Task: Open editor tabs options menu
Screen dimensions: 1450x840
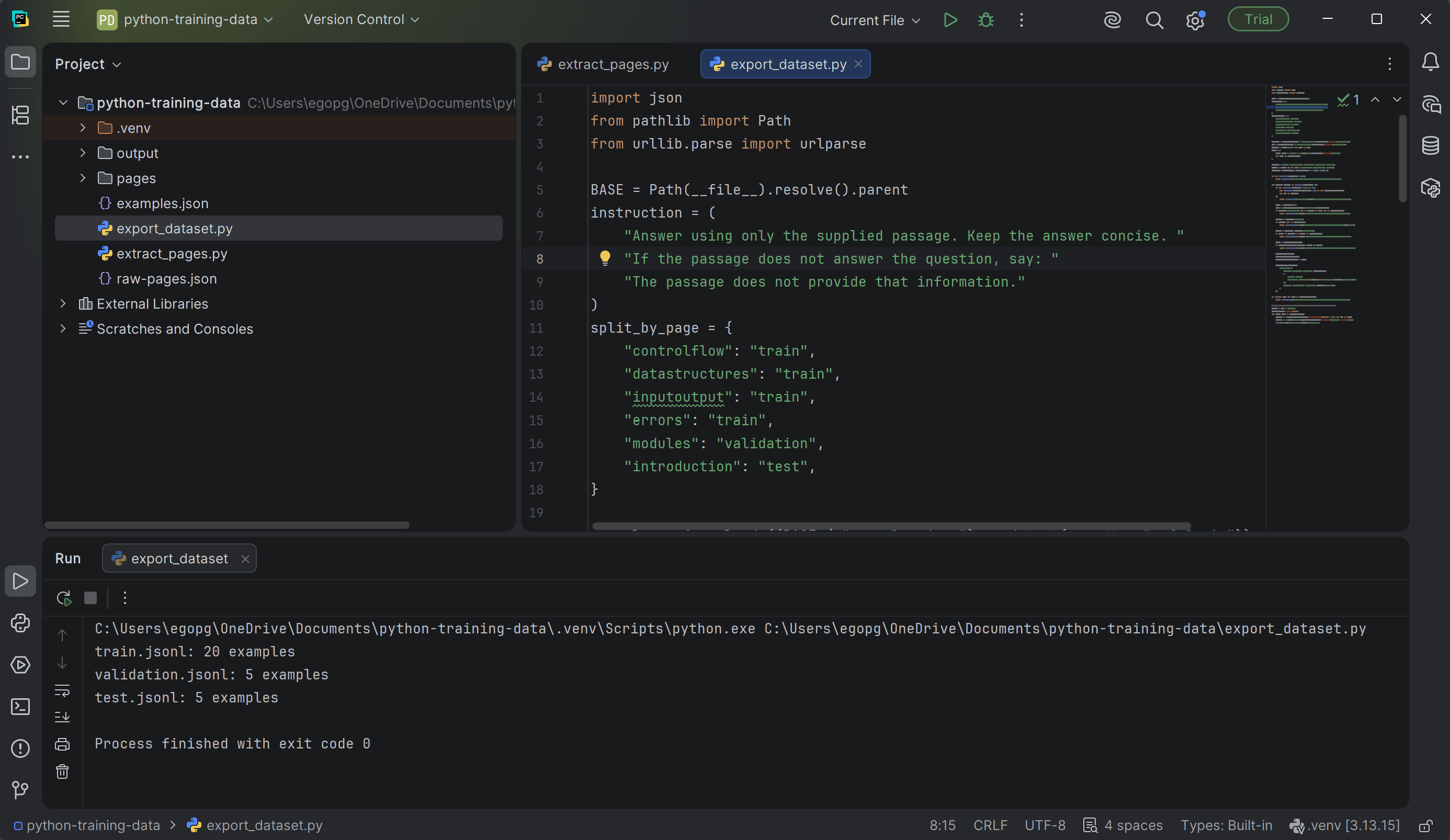Action: click(1389, 64)
